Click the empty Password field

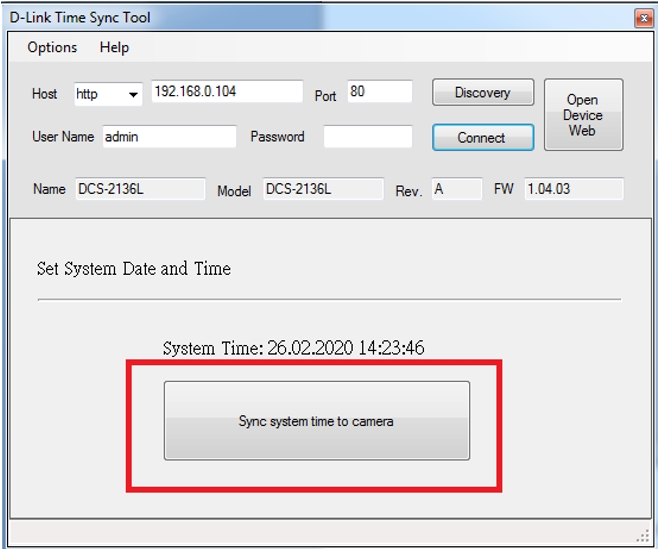pos(367,137)
